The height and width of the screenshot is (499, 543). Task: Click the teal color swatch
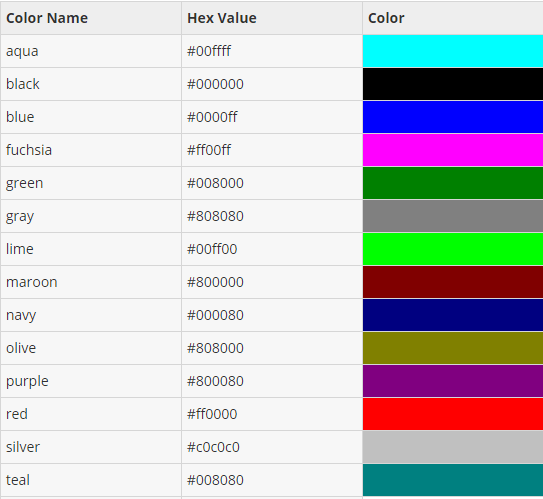coord(453,480)
